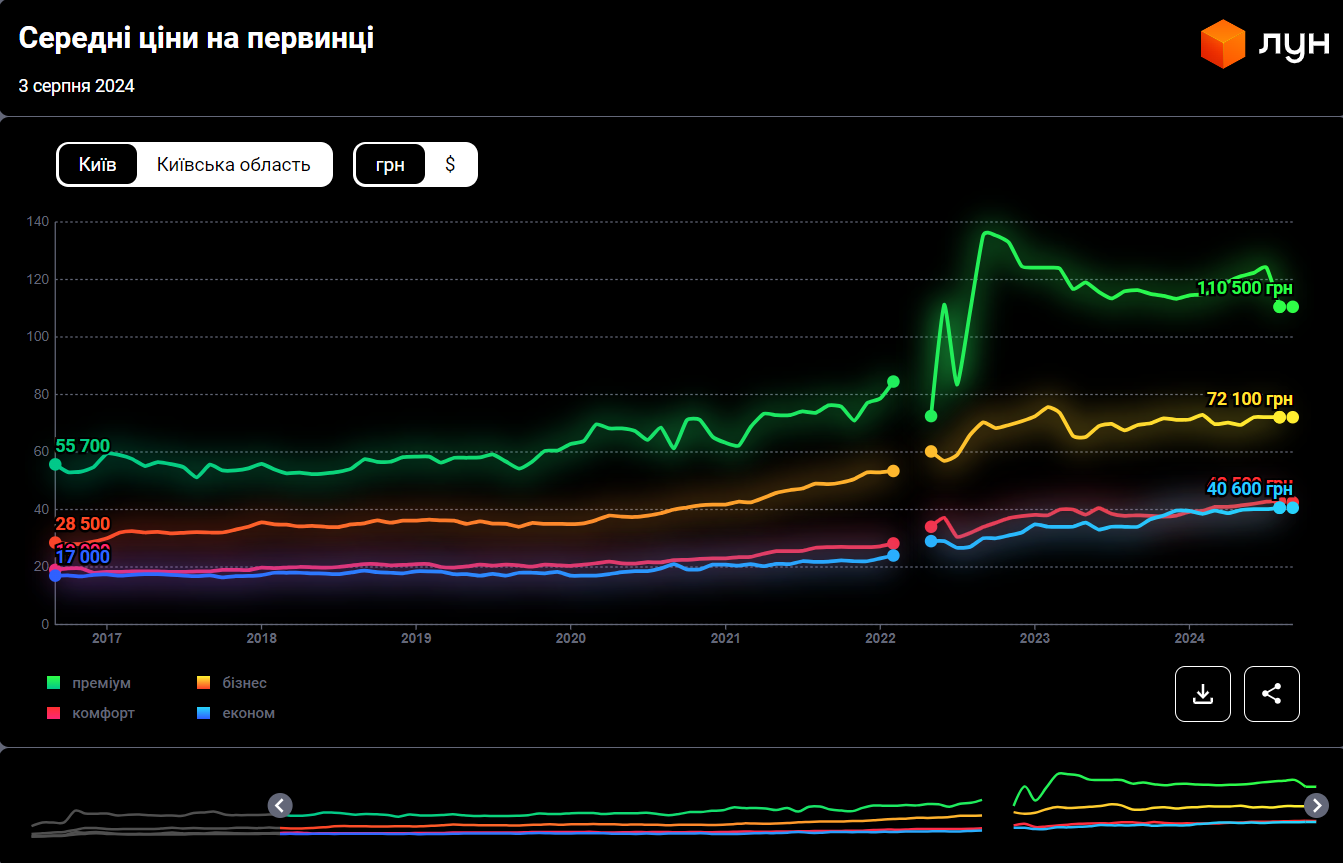Click the ЛУН brand name text
The width and height of the screenshot is (1343, 863).
click(1292, 45)
